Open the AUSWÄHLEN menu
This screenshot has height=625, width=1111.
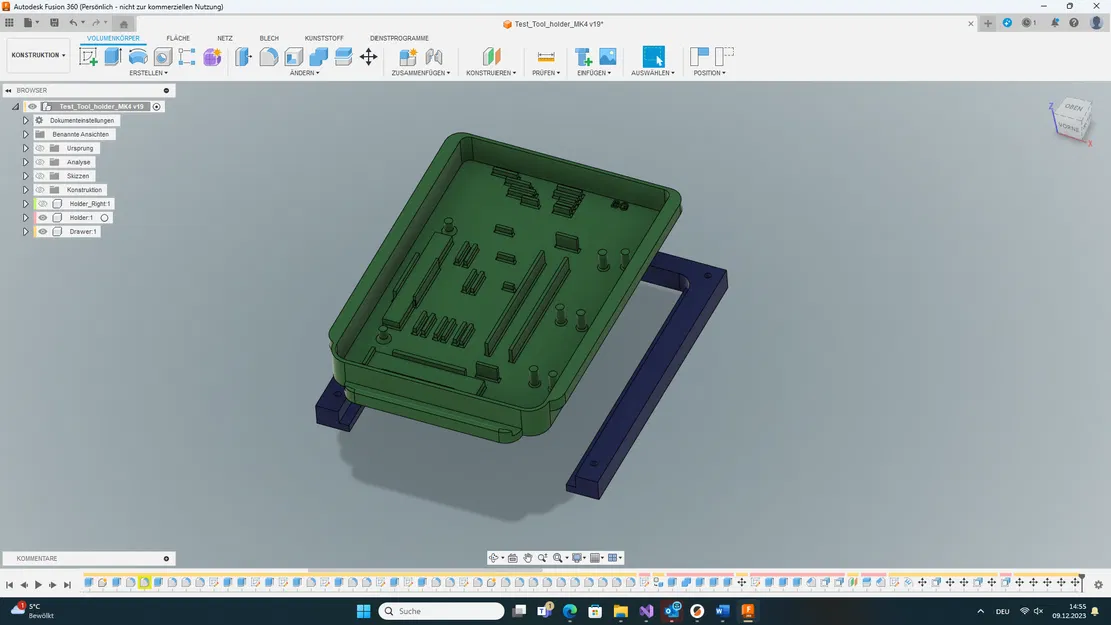[653, 73]
